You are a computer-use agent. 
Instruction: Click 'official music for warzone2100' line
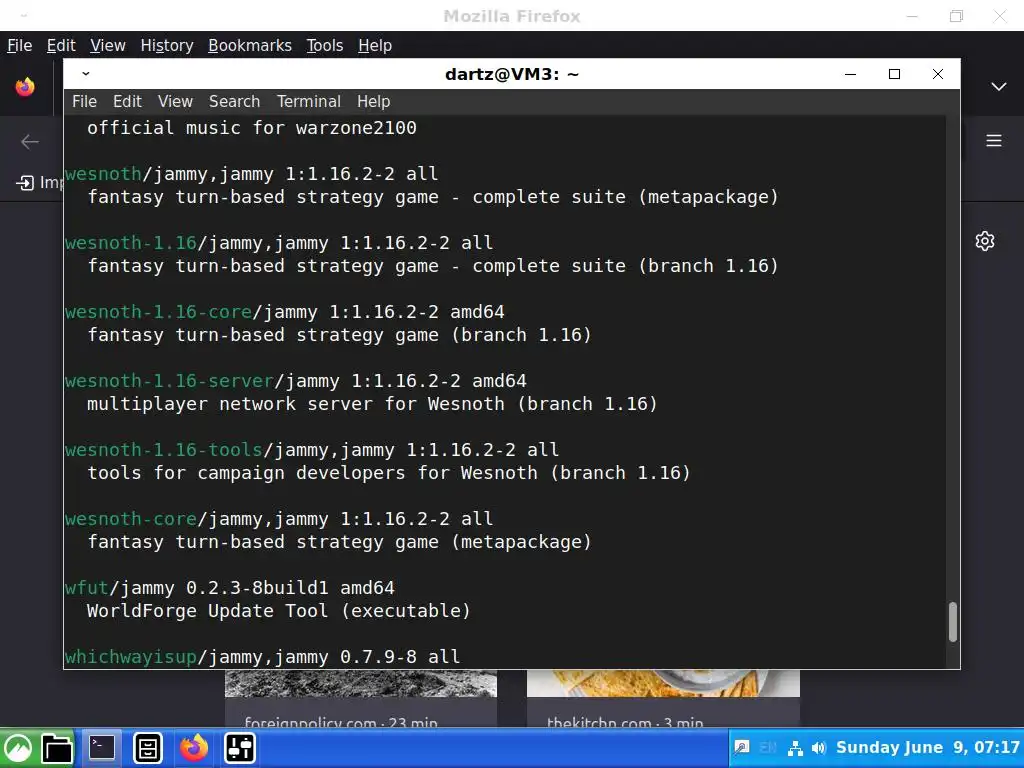pyautogui.click(x=251, y=127)
